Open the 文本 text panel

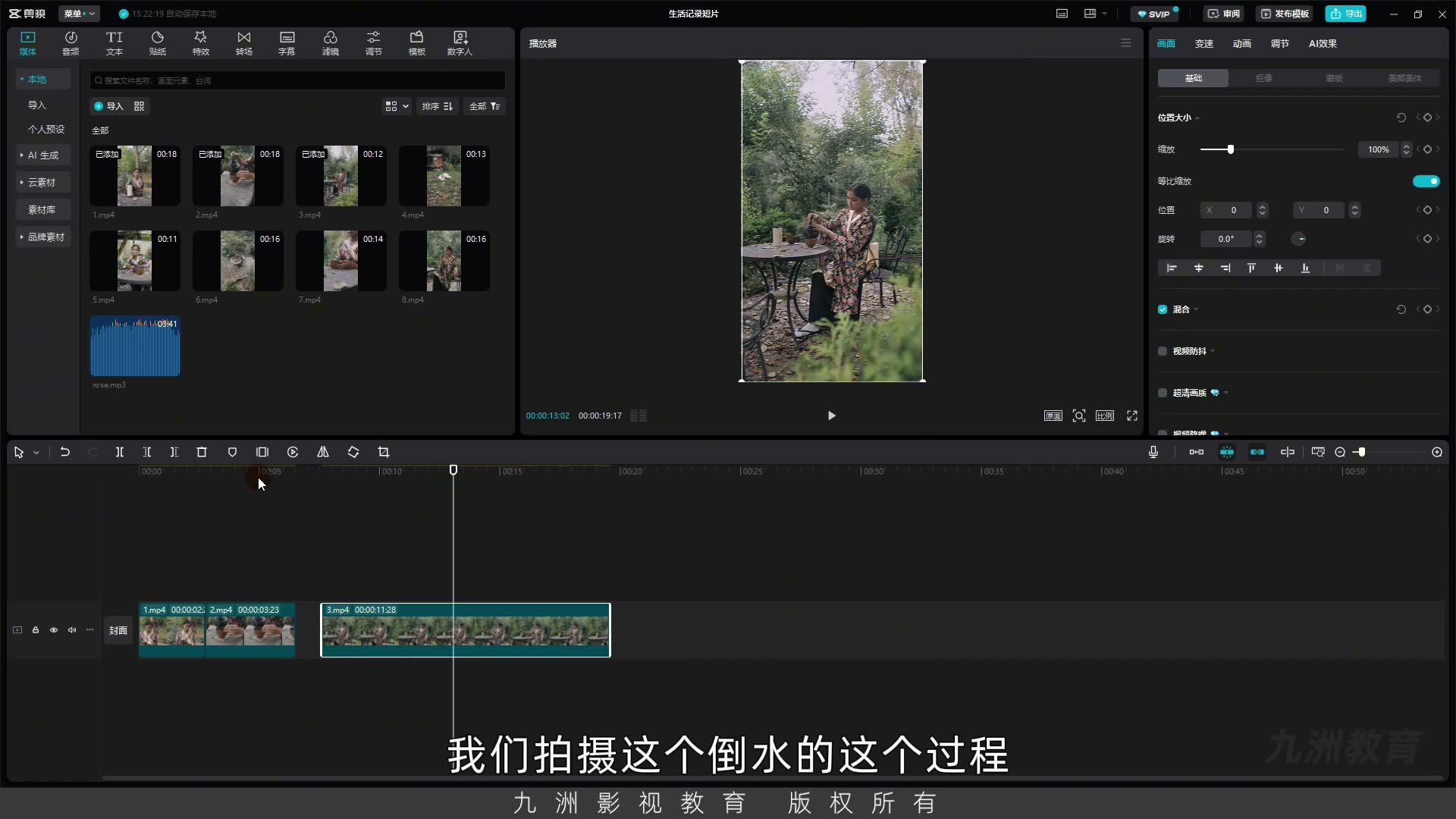(x=114, y=43)
